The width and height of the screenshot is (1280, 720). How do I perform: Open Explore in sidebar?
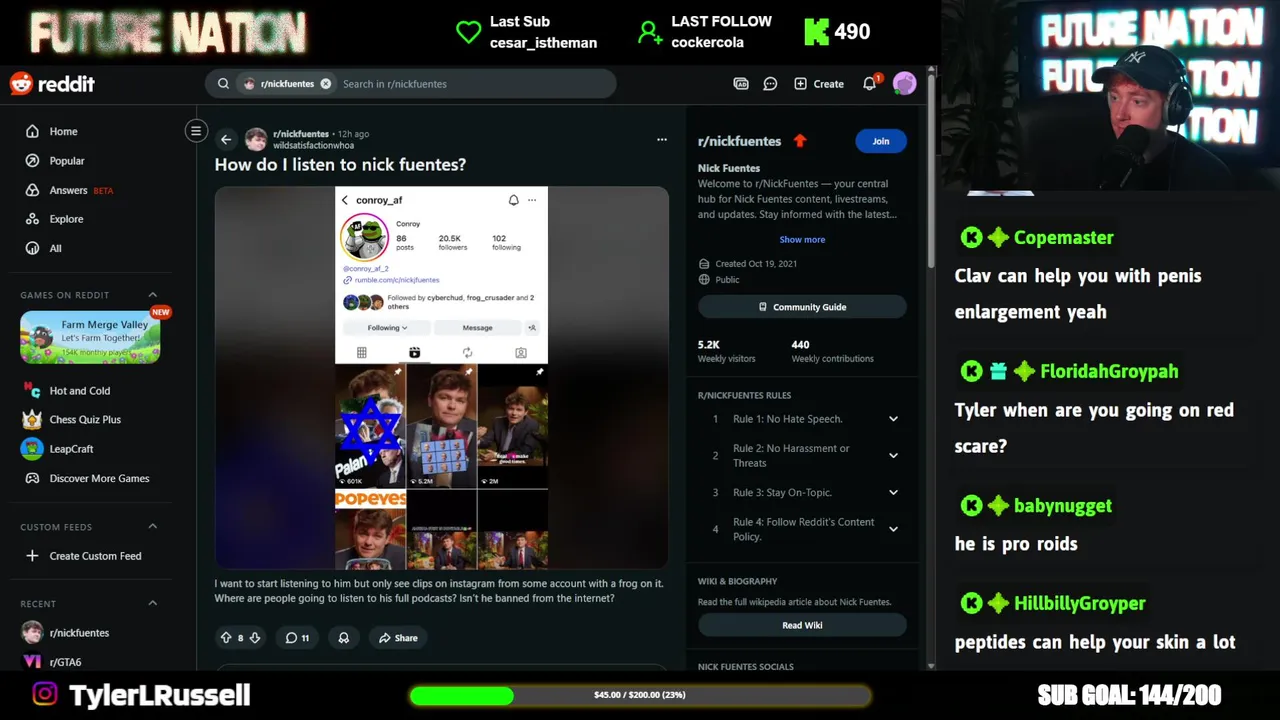(x=66, y=219)
